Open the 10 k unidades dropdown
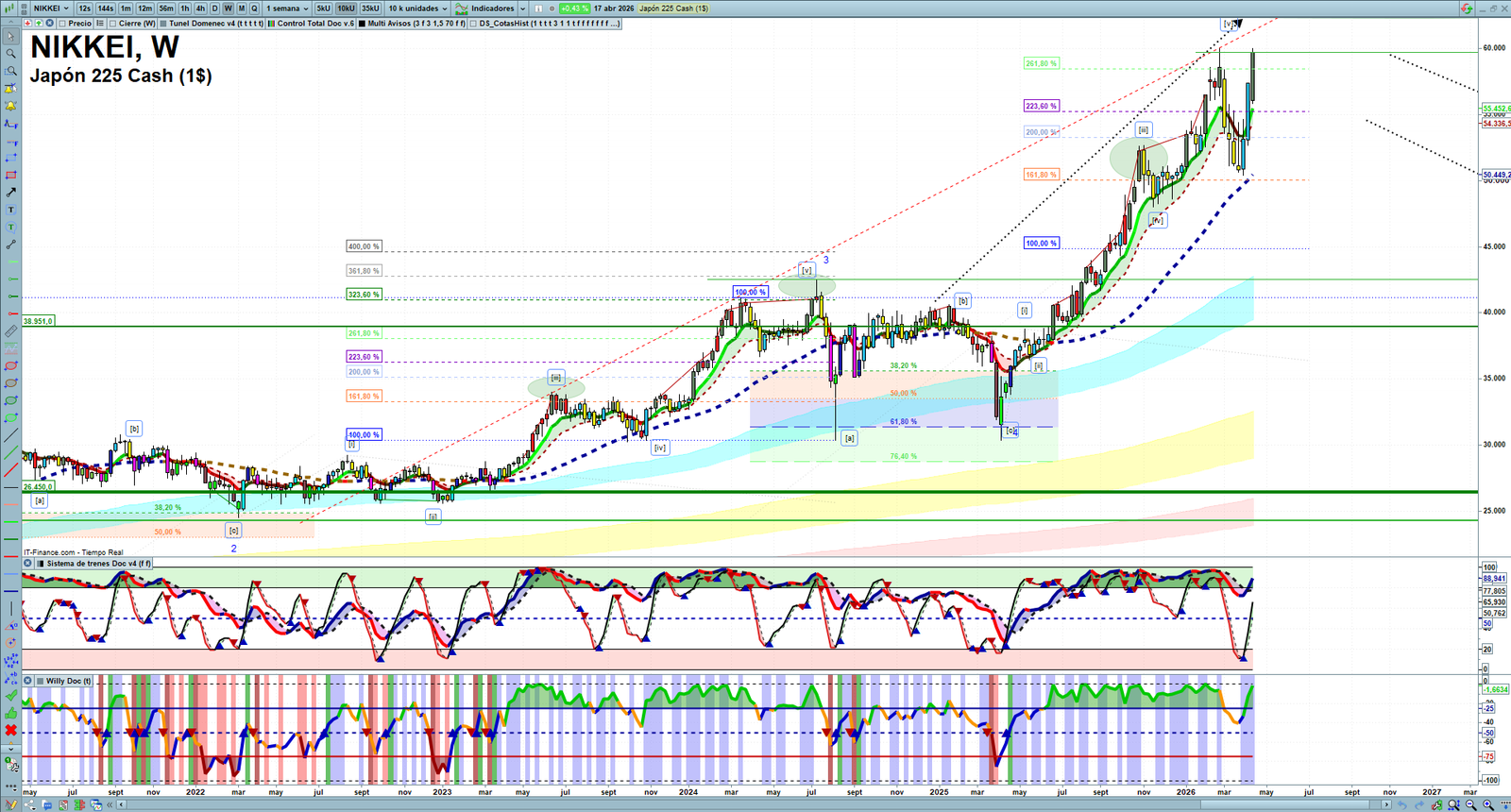1511x812 pixels. point(416,8)
